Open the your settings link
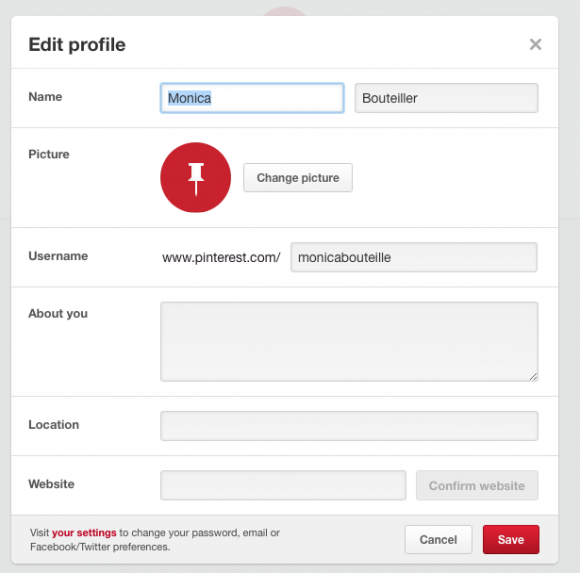580x573 pixels. 84,533
